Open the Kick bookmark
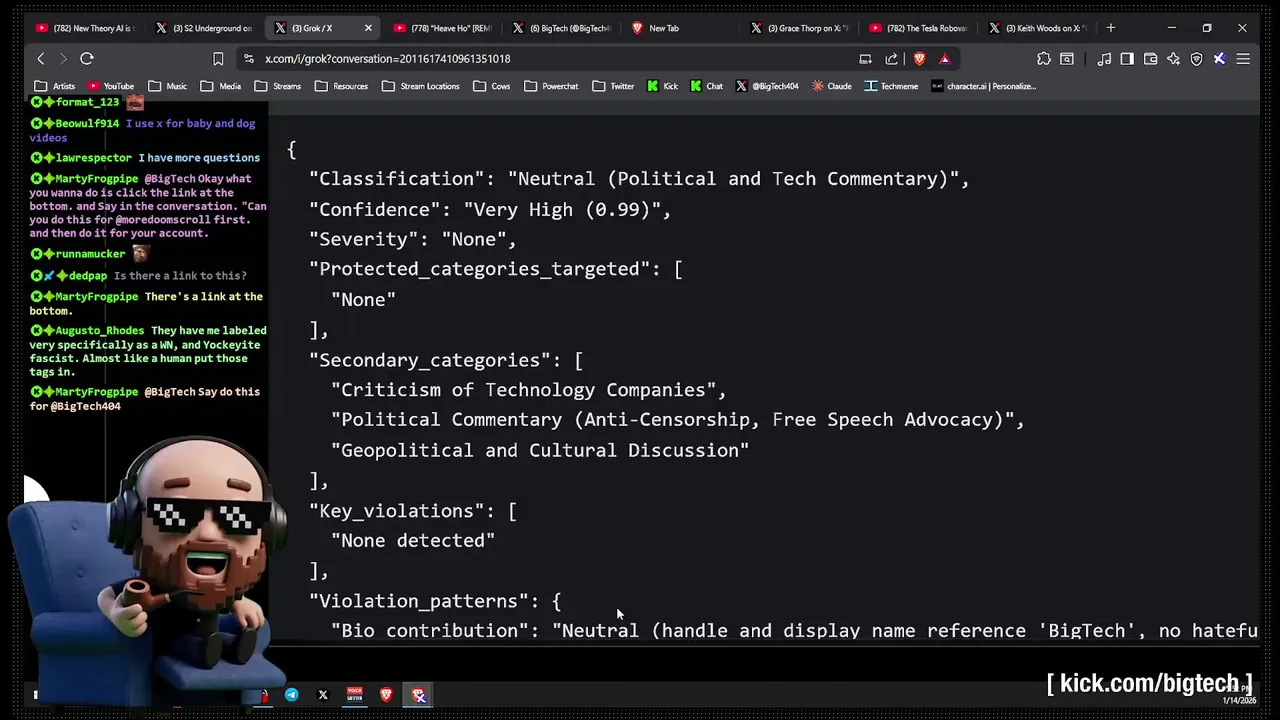Image resolution: width=1280 pixels, height=720 pixels. point(662,86)
